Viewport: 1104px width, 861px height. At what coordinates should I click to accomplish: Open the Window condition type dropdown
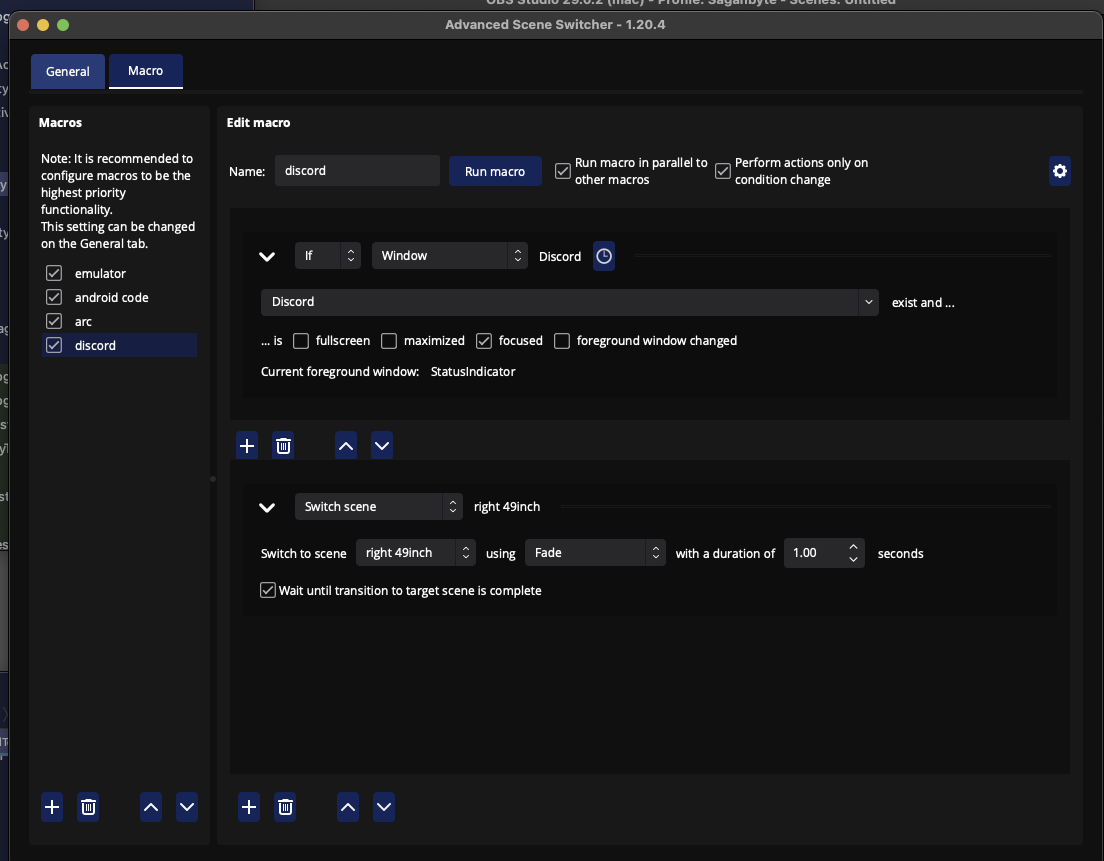449,256
